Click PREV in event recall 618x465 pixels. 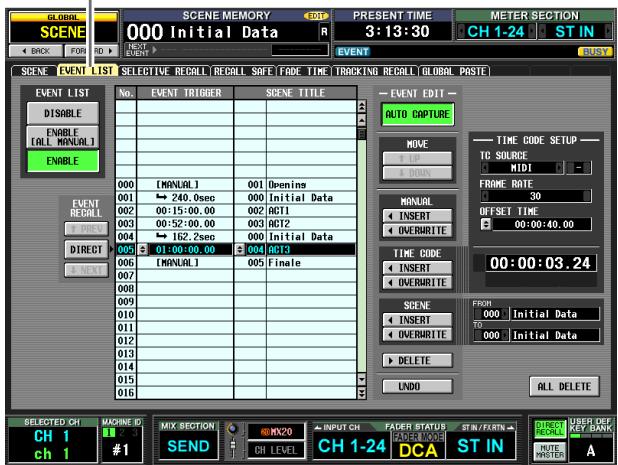coord(86,229)
